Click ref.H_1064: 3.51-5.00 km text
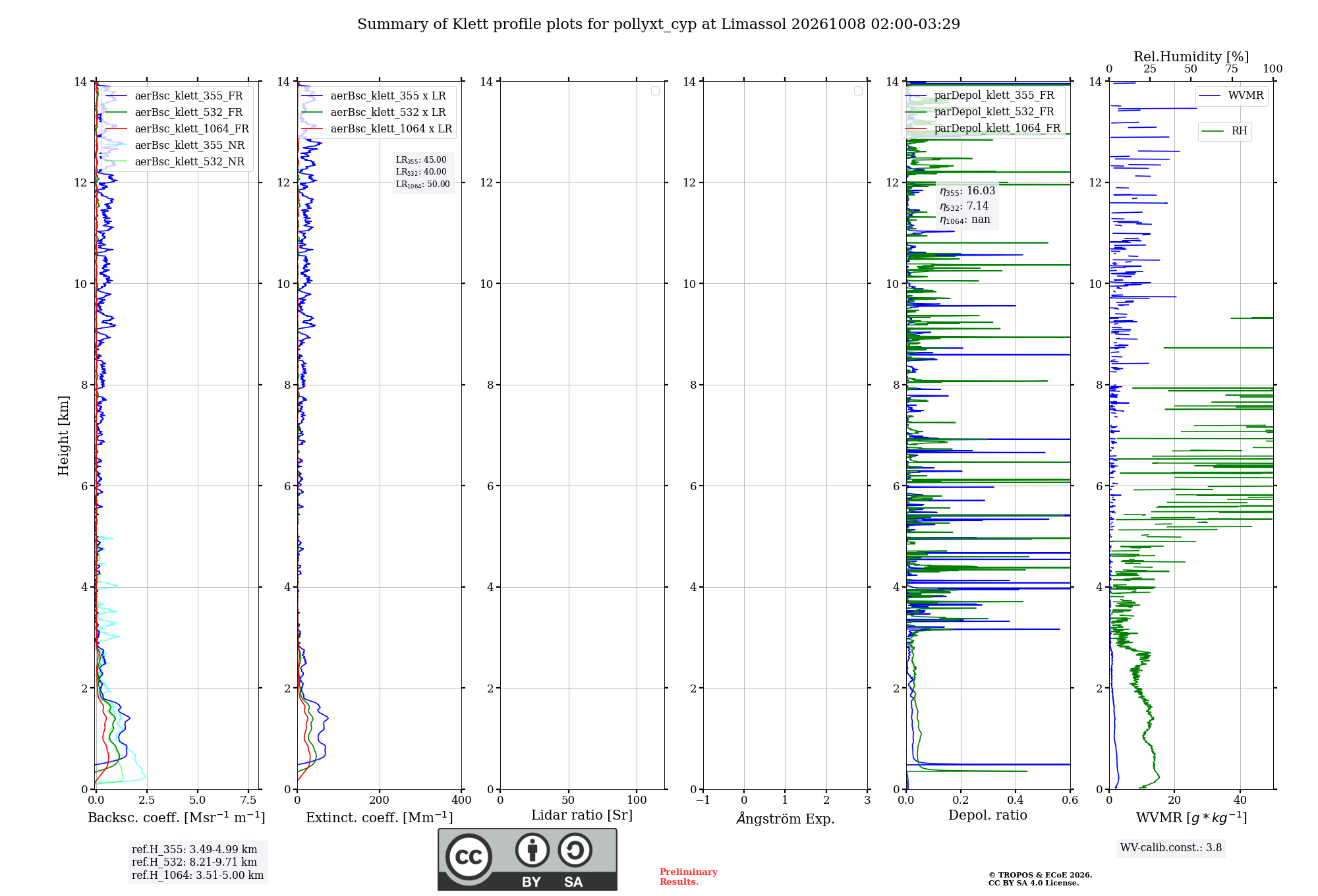This screenshot has width=1318, height=896. click(198, 876)
